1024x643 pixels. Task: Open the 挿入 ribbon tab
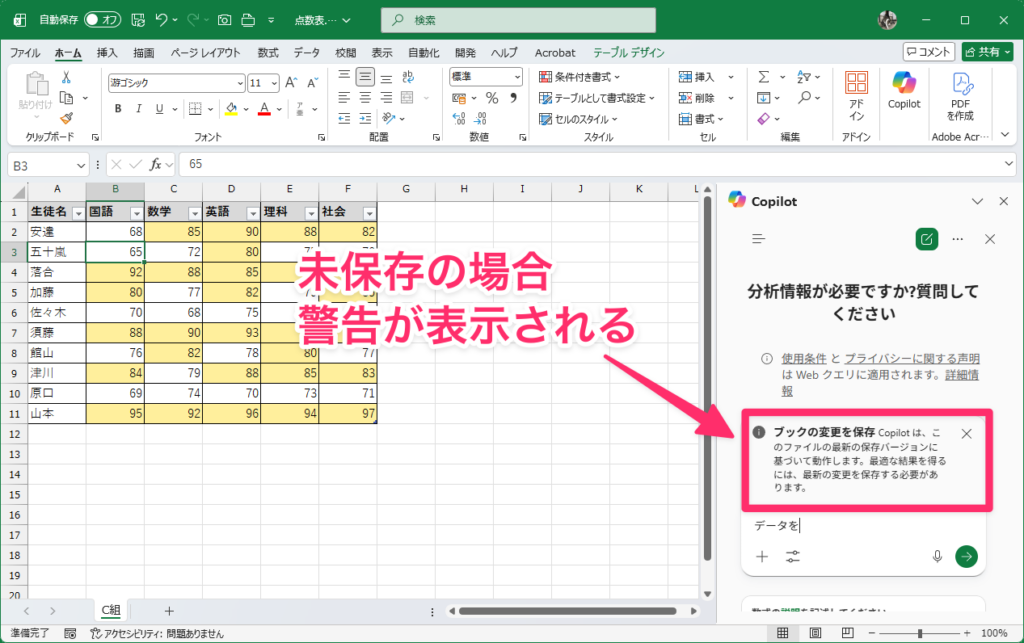click(x=107, y=52)
